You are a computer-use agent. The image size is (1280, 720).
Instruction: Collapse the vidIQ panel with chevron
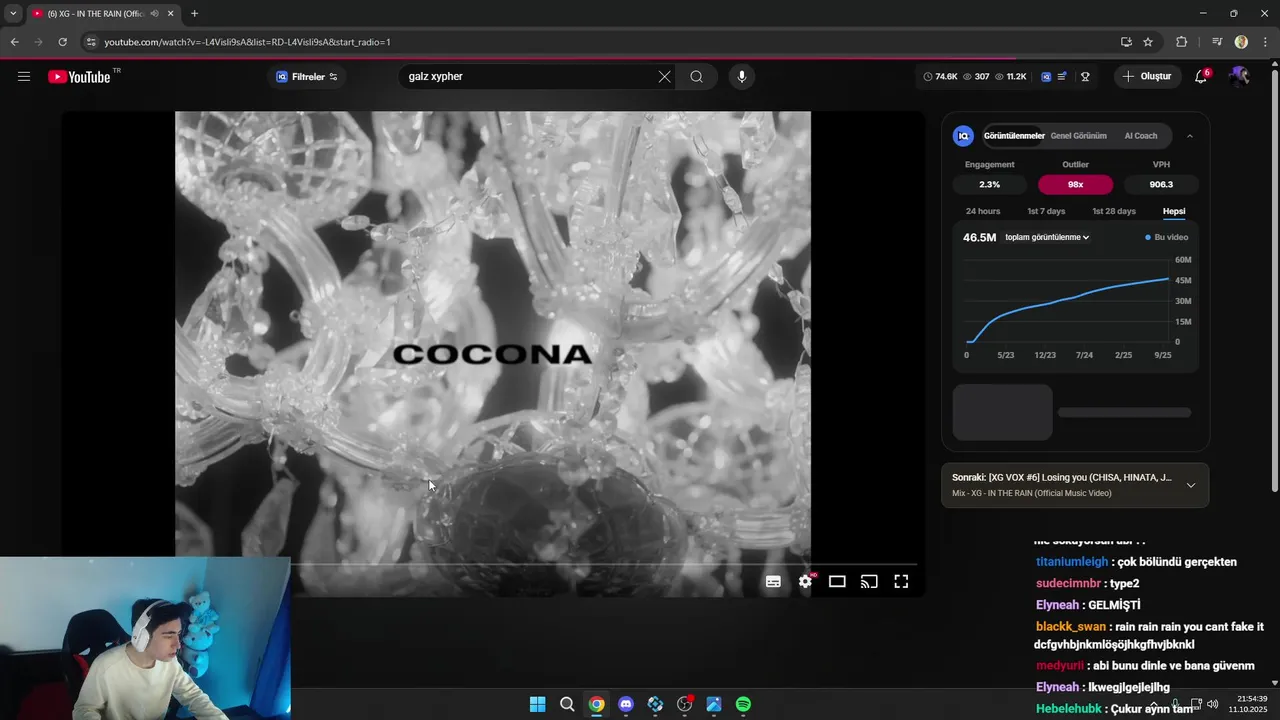click(1189, 136)
